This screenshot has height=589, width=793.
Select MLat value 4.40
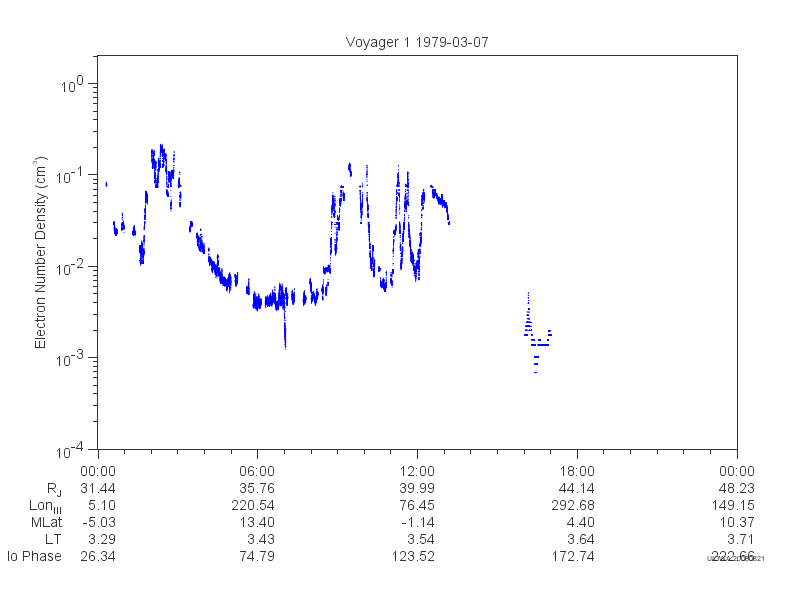tap(581, 522)
